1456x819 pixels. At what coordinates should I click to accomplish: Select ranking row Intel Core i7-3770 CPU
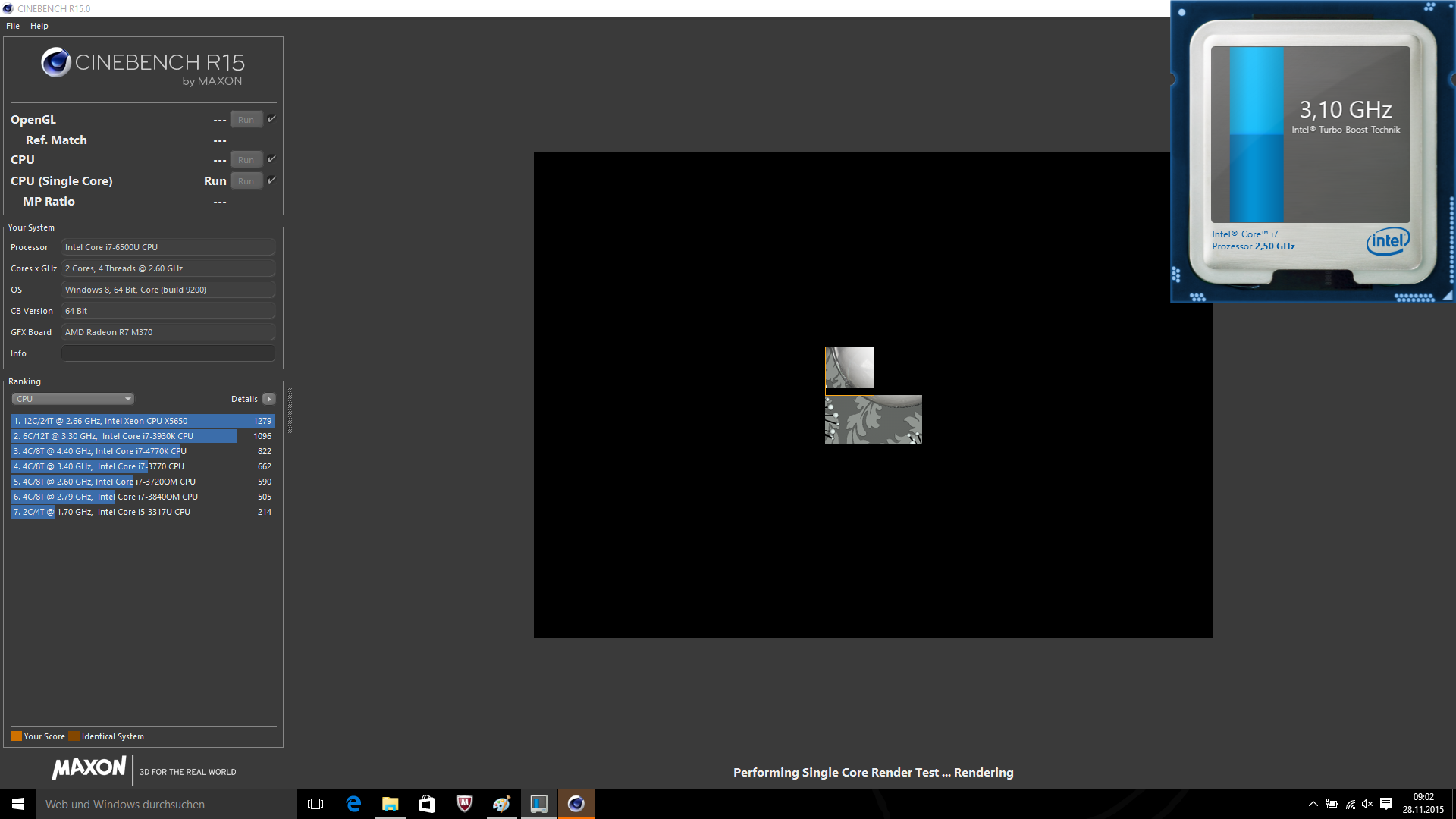point(143,466)
